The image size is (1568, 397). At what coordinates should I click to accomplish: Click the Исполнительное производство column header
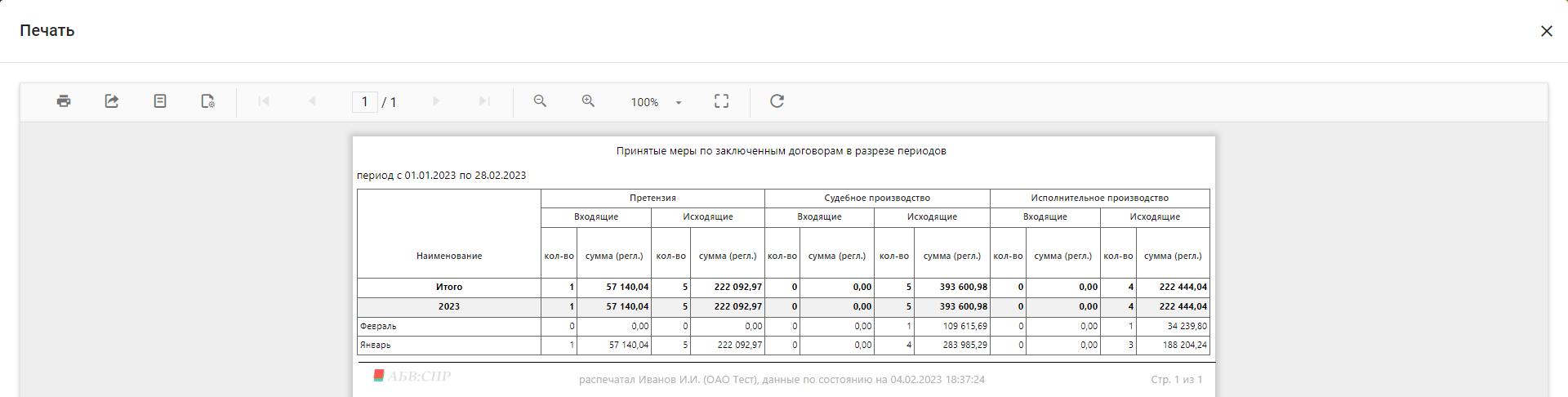point(1099,198)
